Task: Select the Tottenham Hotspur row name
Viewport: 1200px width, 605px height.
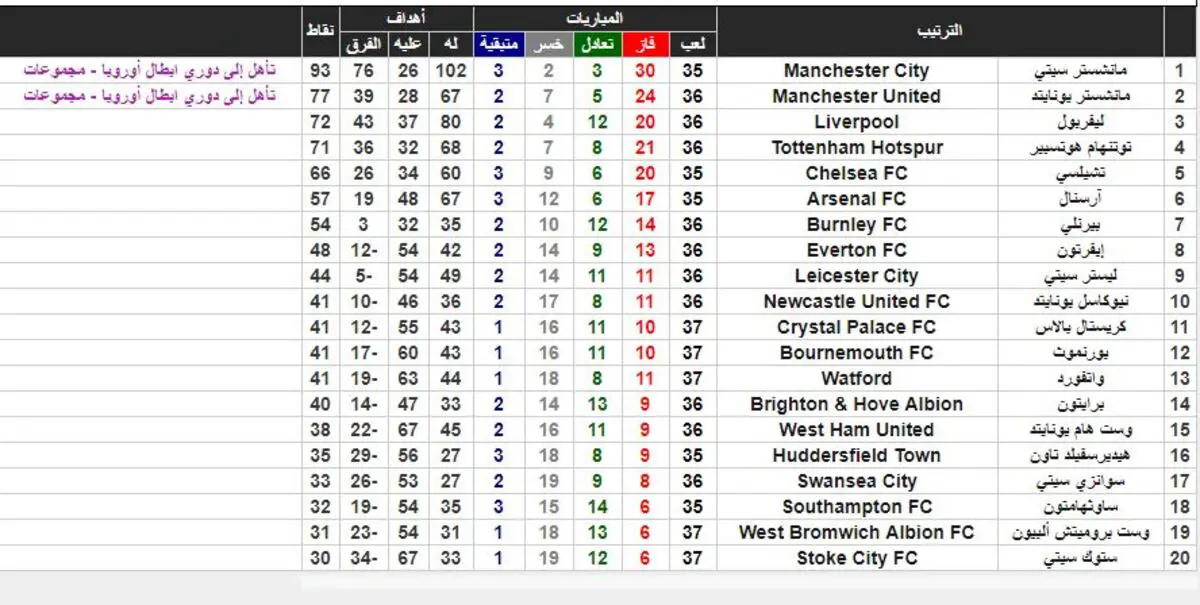Action: (856, 148)
